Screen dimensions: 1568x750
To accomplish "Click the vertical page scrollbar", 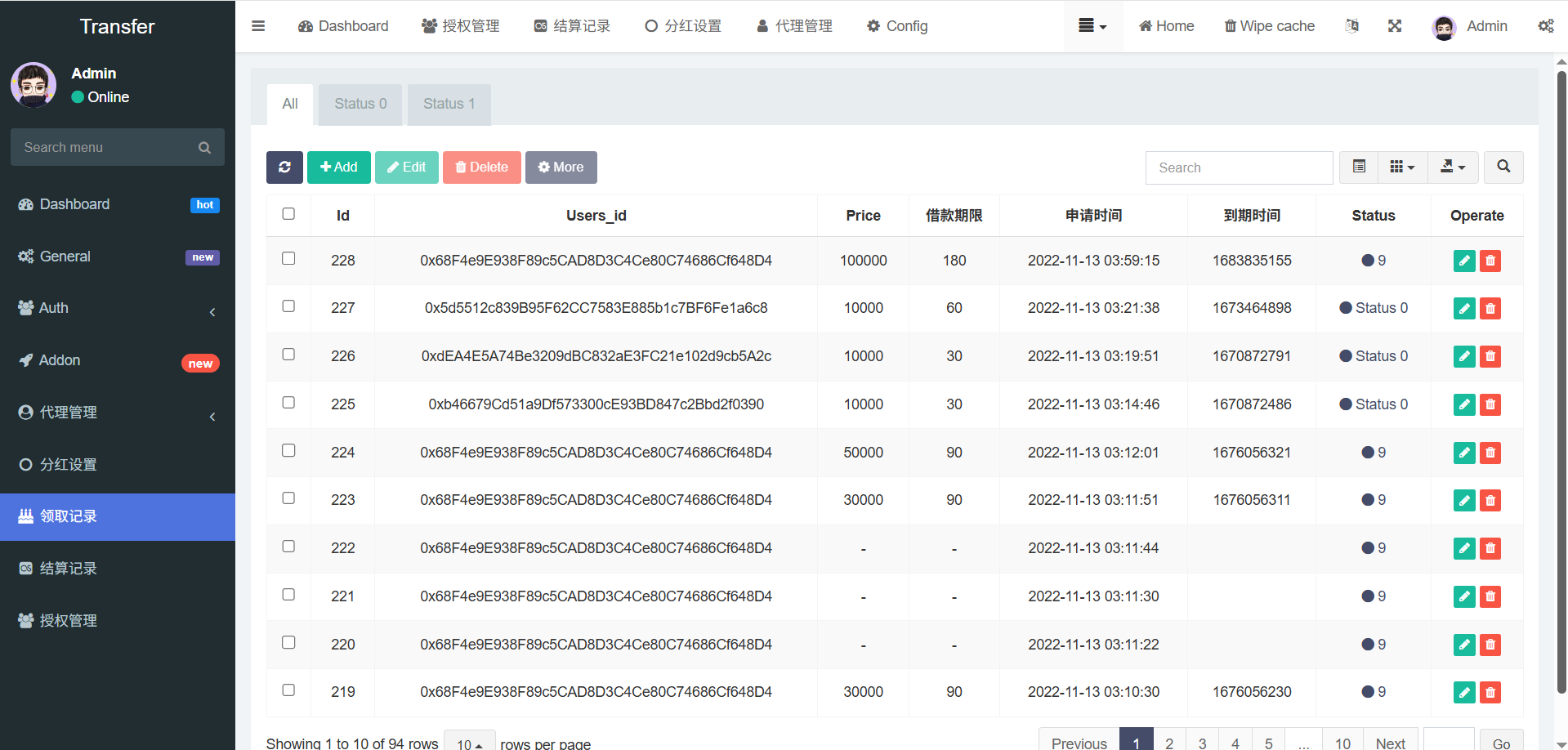I will point(1561,382).
